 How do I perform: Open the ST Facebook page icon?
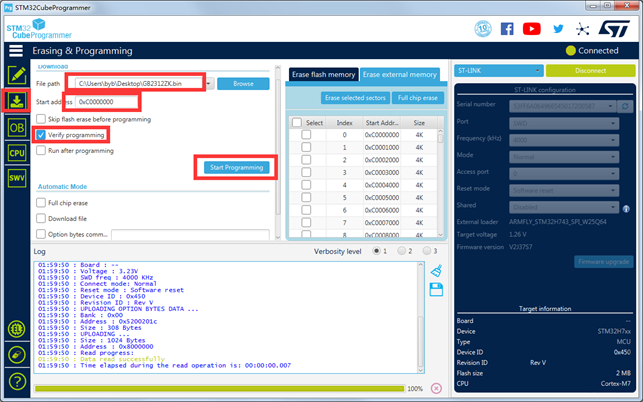(507, 29)
